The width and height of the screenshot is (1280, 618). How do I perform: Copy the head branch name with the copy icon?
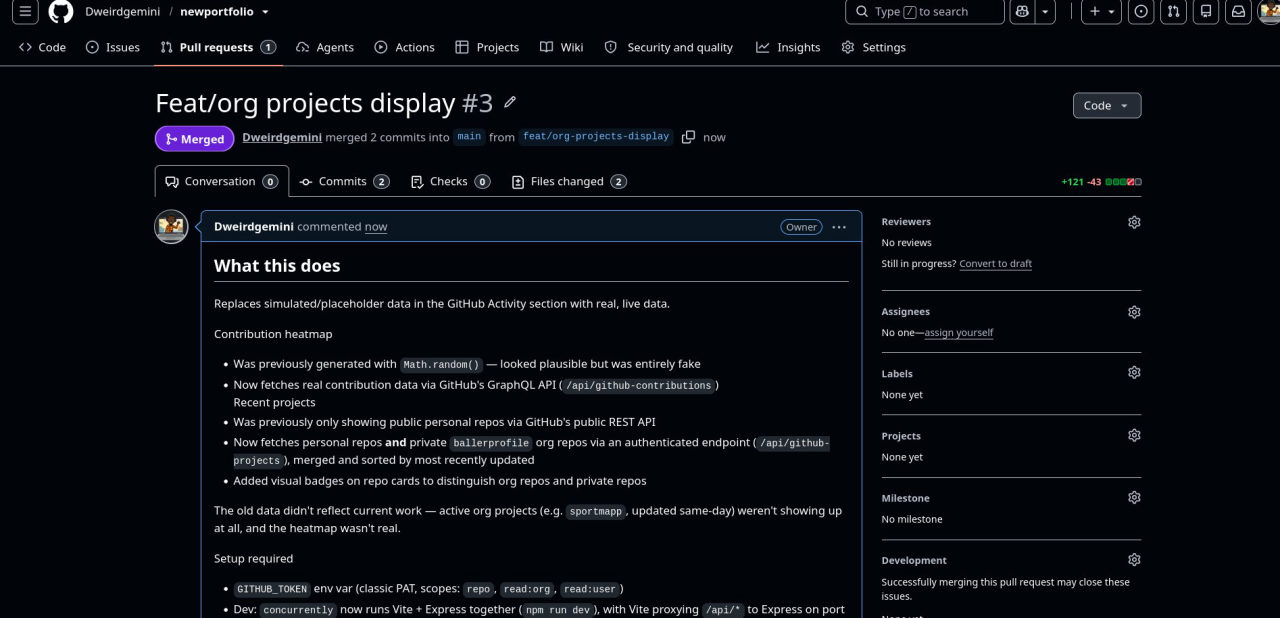pyautogui.click(x=688, y=137)
